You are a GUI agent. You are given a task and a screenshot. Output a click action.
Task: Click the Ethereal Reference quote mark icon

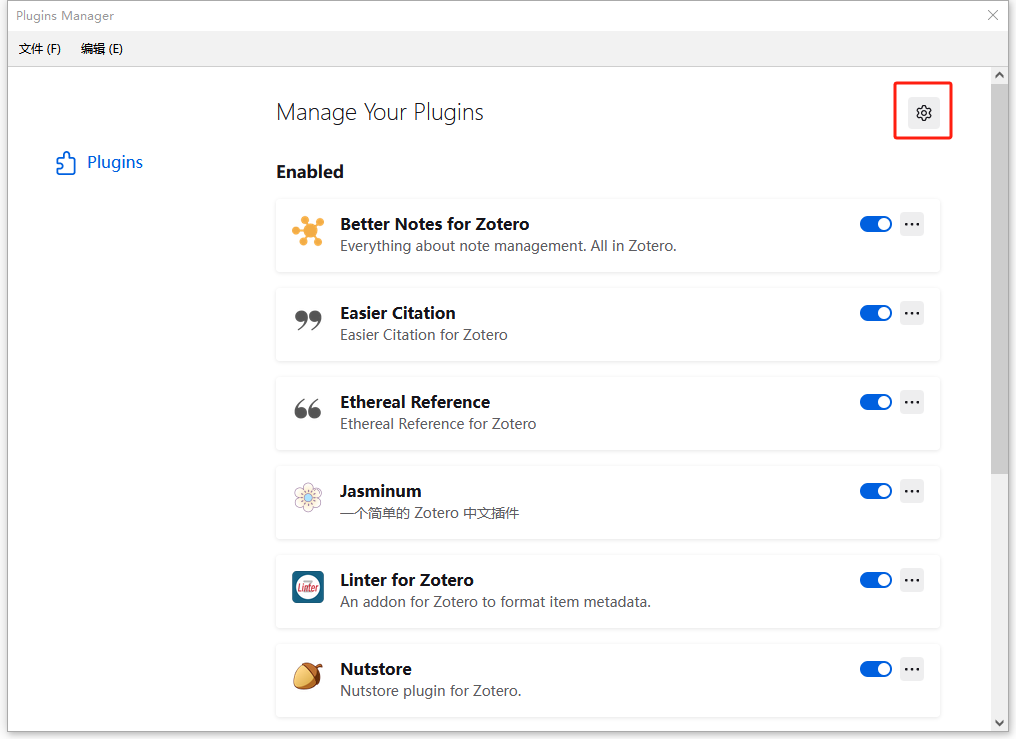308,409
